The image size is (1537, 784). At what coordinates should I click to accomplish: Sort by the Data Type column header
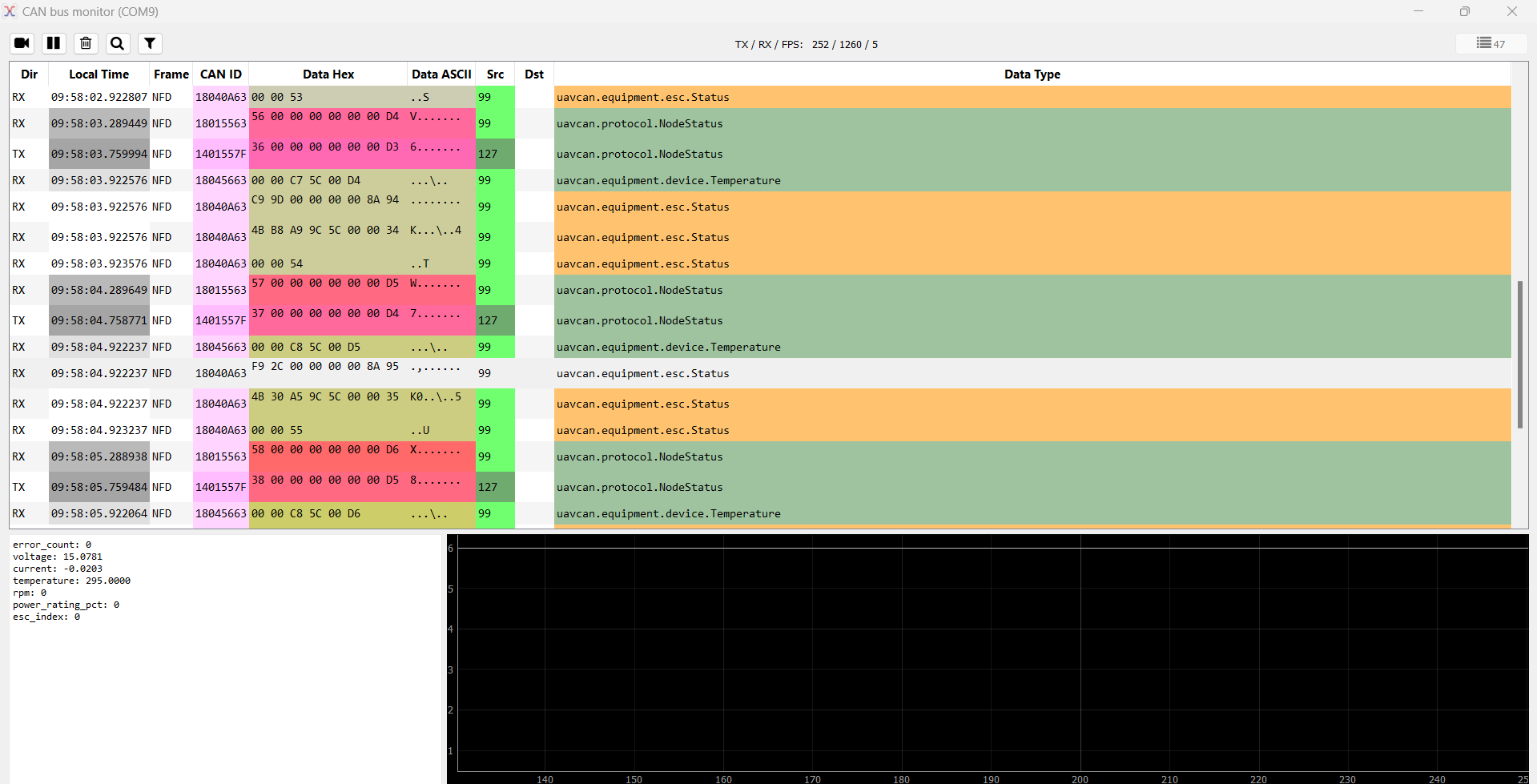pos(1032,74)
